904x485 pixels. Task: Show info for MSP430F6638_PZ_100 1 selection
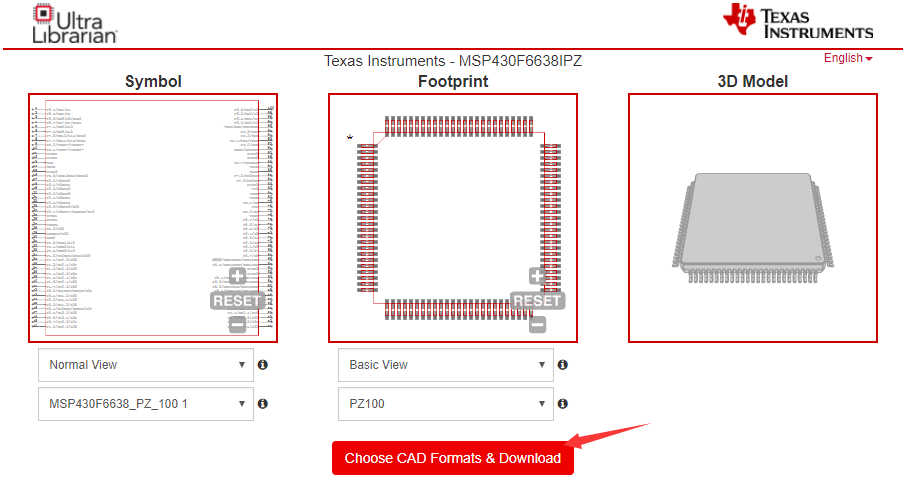[263, 404]
